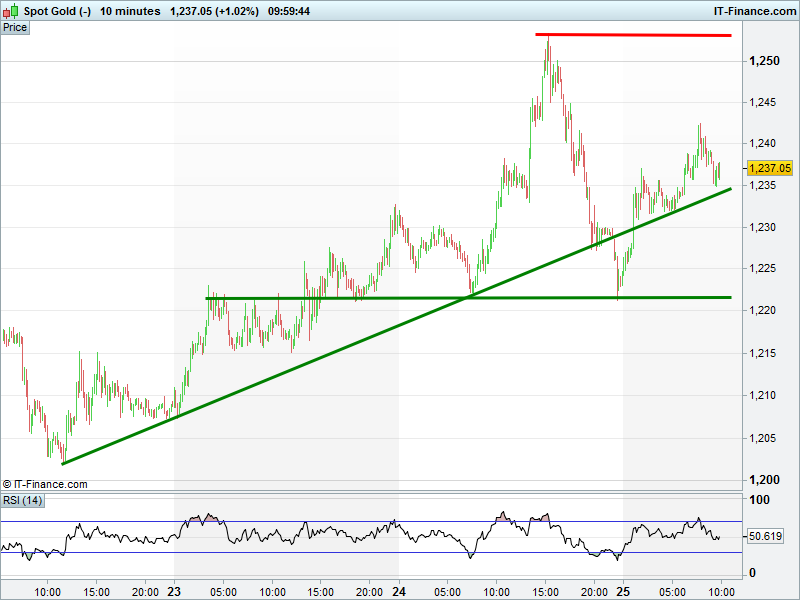
Task: Click the 1,250 level on price axis
Action: click(764, 61)
